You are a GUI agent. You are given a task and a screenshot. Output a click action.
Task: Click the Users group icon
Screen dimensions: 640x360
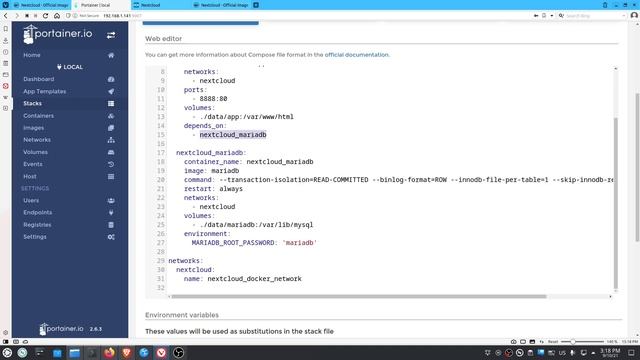coord(111,200)
